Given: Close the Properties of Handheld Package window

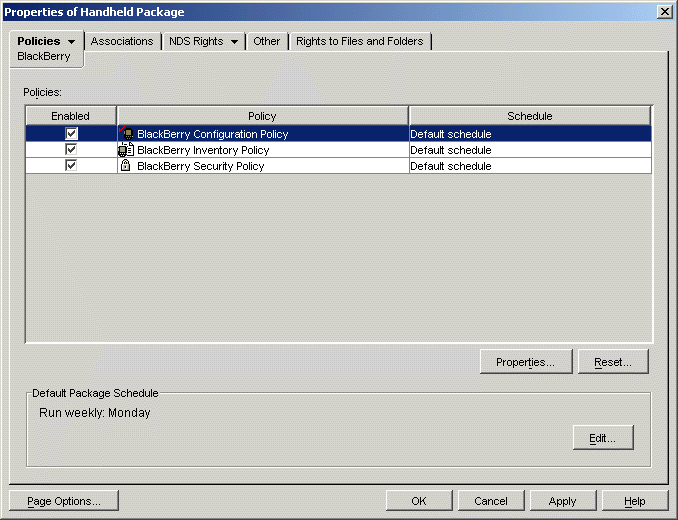Looking at the screenshot, I should [664, 12].
